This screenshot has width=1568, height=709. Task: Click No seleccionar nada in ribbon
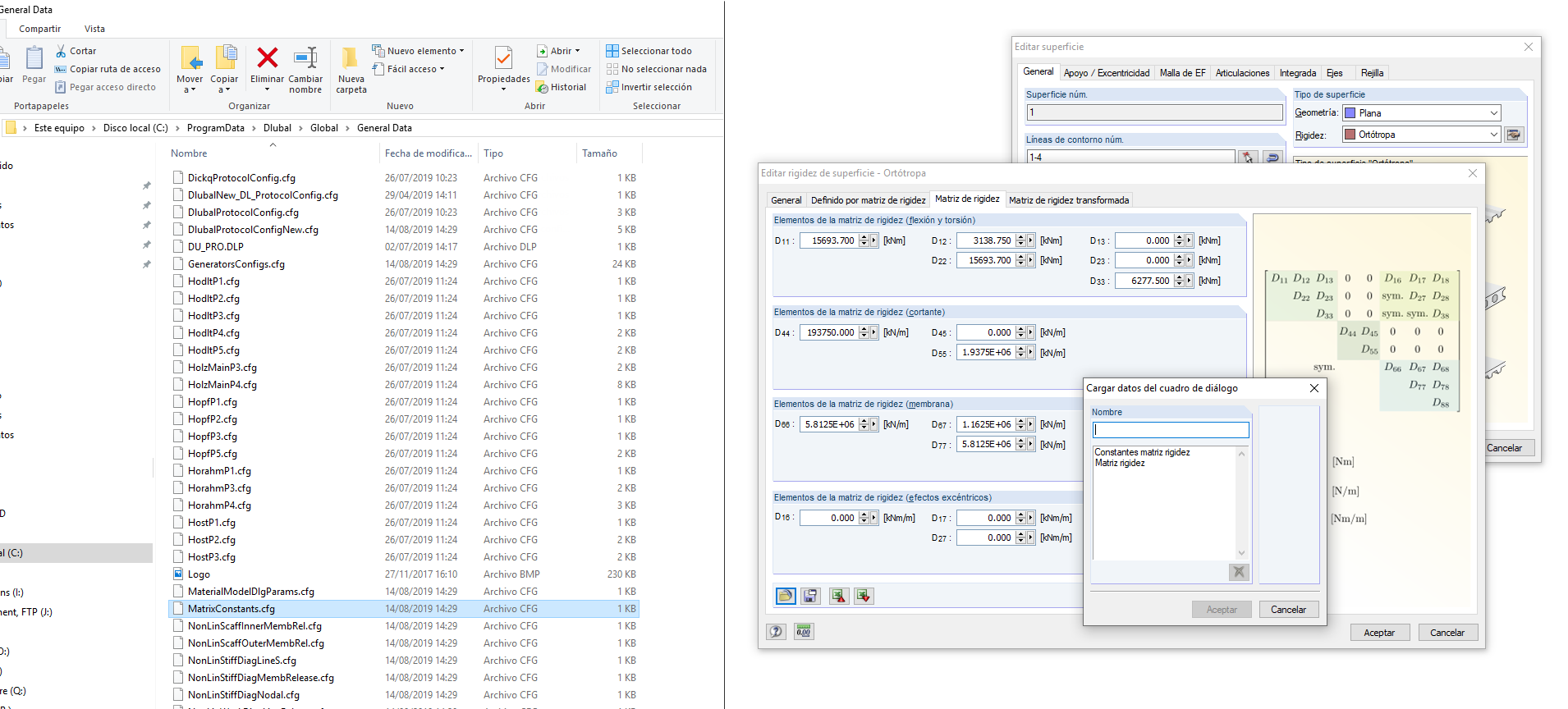click(656, 69)
